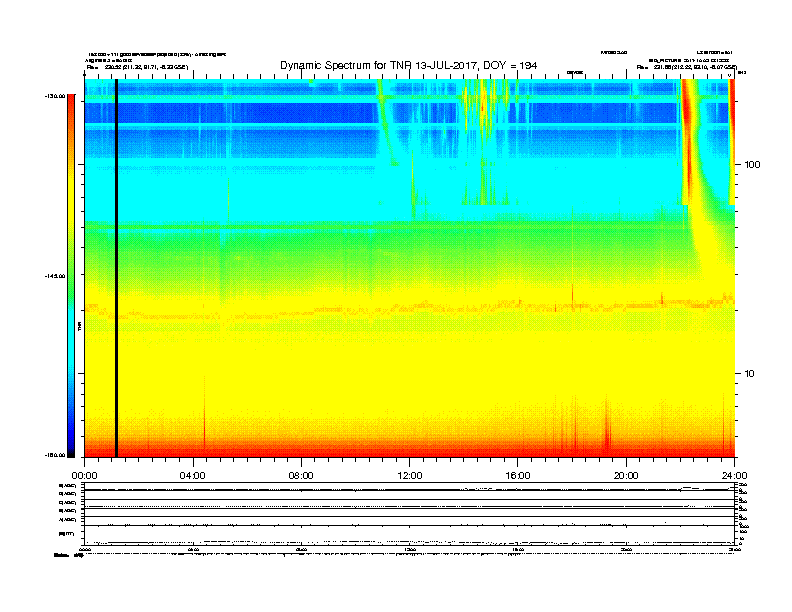Click the 100 frequency axis label
Viewport: 792px width, 612px height.
pos(752,165)
